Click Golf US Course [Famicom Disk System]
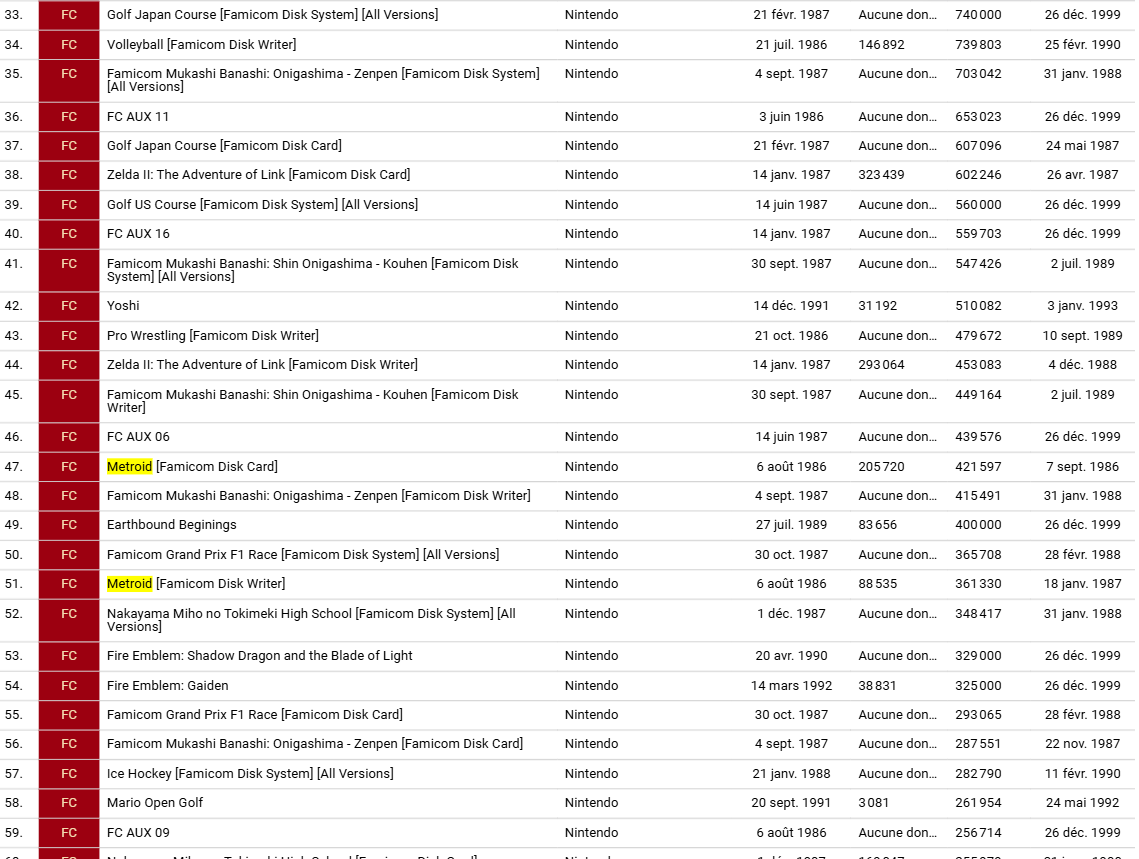Viewport: 1139px width, 859px height. pyautogui.click(x=262, y=204)
